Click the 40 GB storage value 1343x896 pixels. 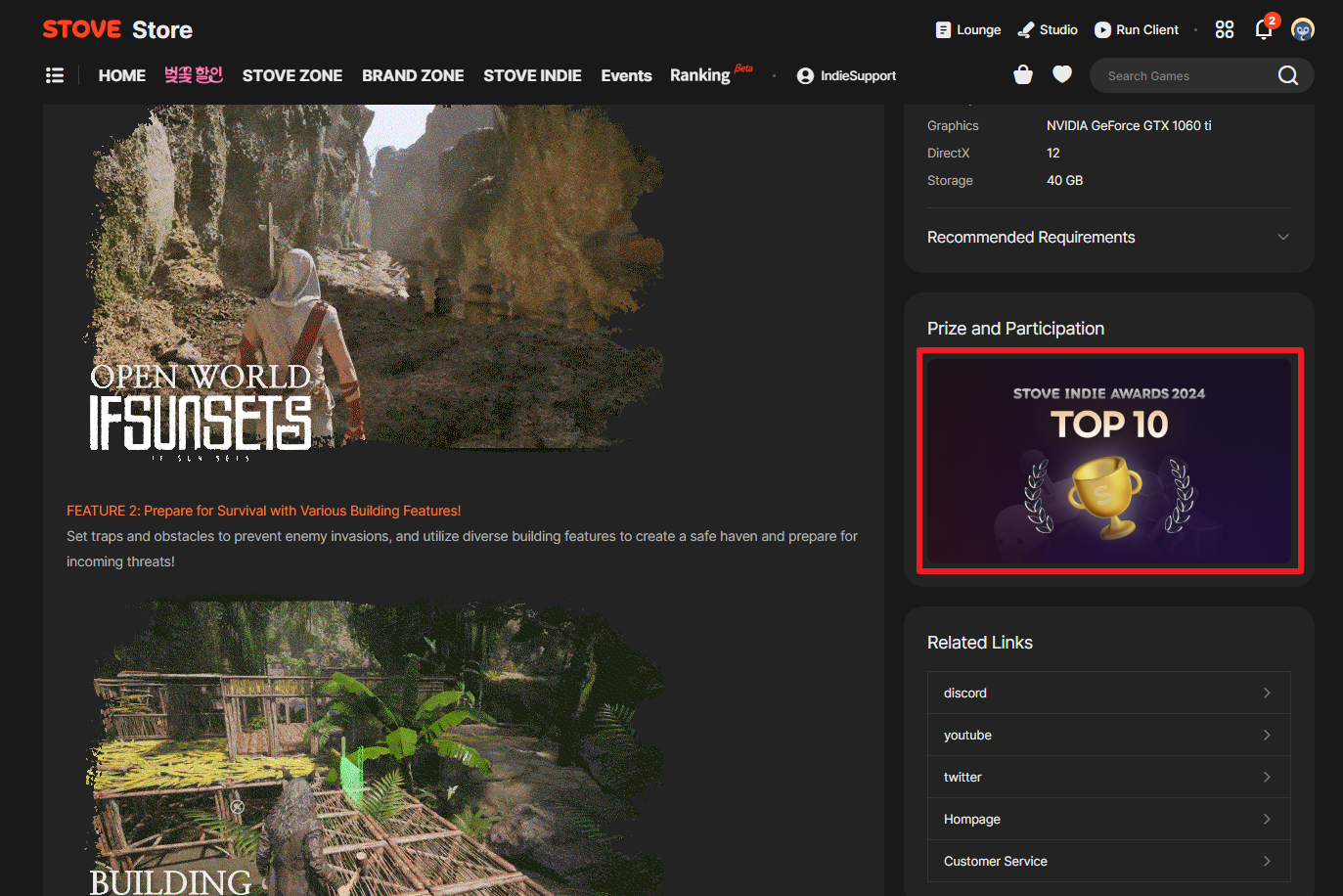pos(1064,180)
